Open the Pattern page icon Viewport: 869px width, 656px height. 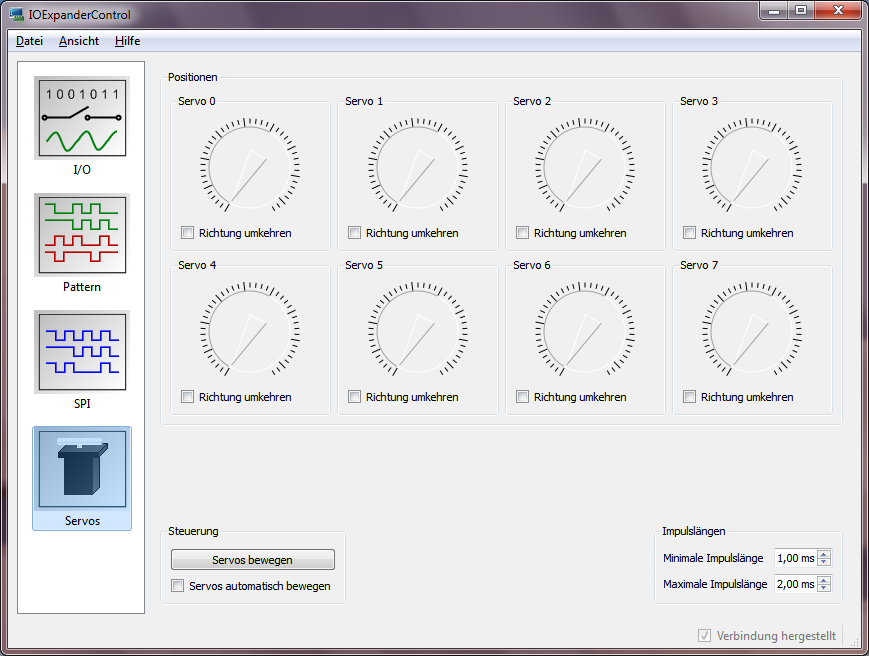tap(82, 235)
